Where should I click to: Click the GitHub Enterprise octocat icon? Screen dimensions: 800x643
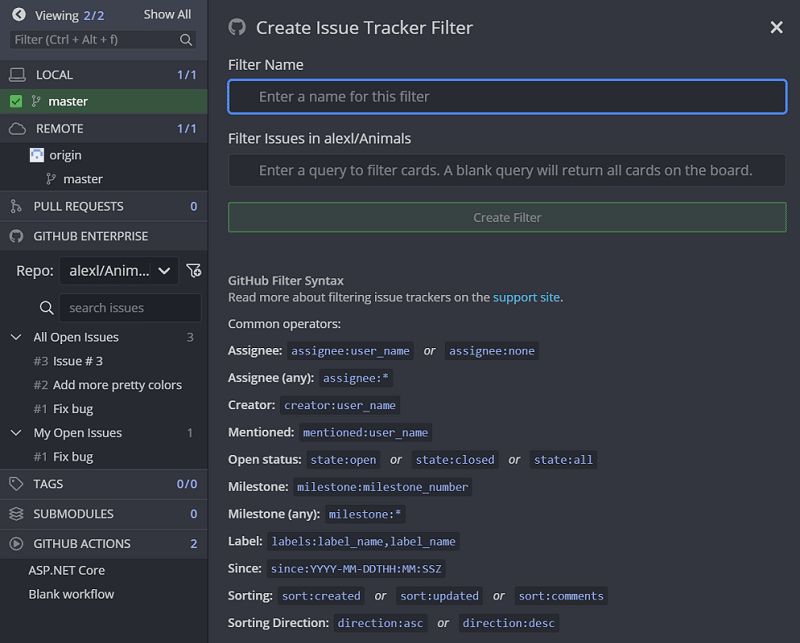(x=16, y=236)
